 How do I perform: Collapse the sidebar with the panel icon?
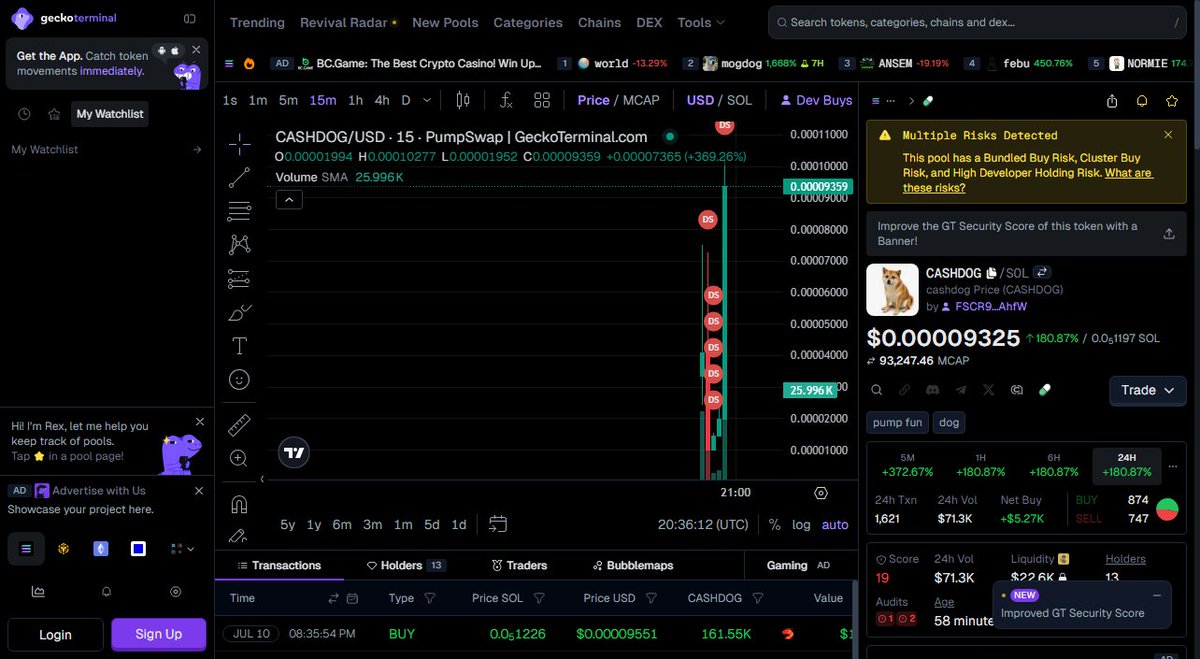click(x=190, y=18)
